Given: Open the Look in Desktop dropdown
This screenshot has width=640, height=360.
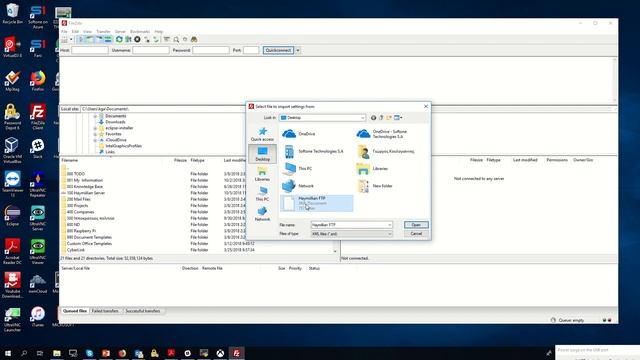Looking at the screenshot, I should [322, 118].
